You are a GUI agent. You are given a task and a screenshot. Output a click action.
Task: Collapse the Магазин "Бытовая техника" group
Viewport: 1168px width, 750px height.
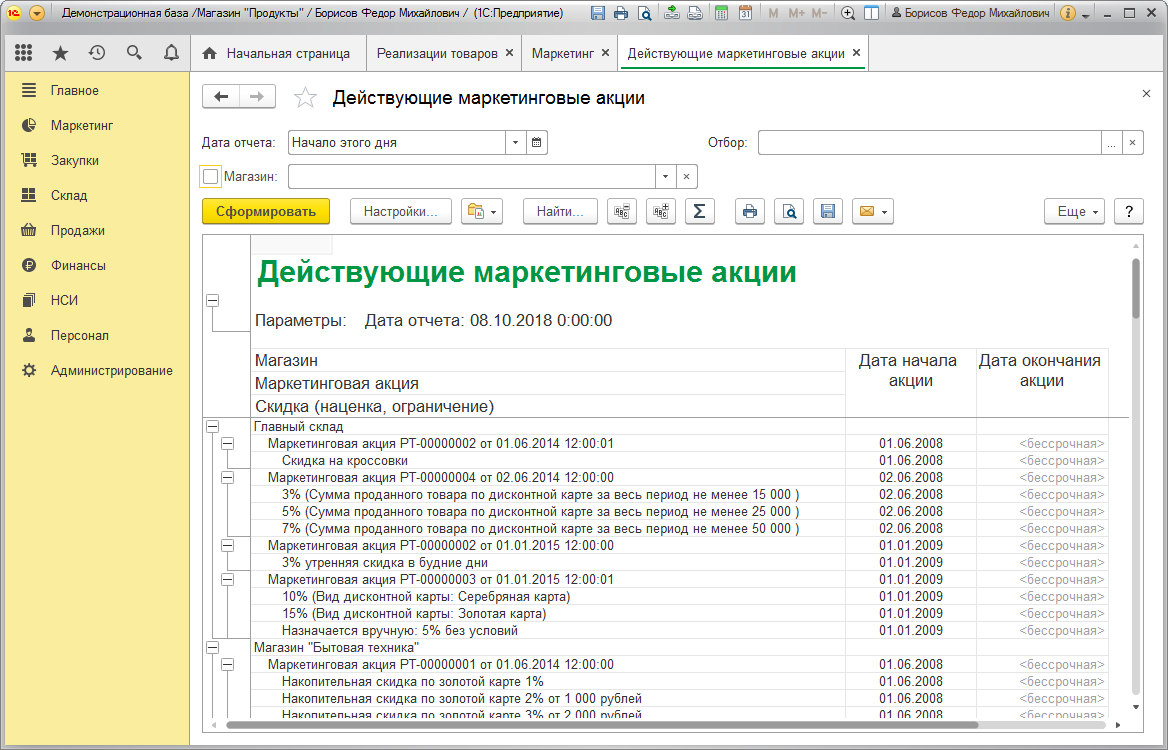213,648
